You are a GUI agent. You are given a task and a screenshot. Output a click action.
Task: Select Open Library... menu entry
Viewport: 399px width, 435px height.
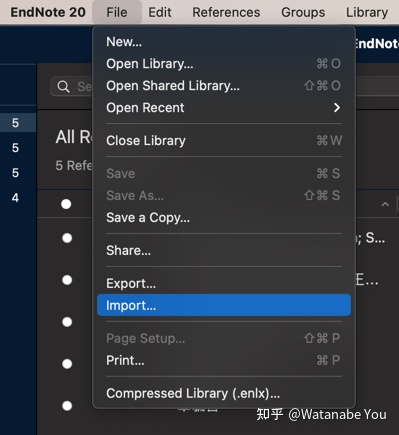coord(224,64)
